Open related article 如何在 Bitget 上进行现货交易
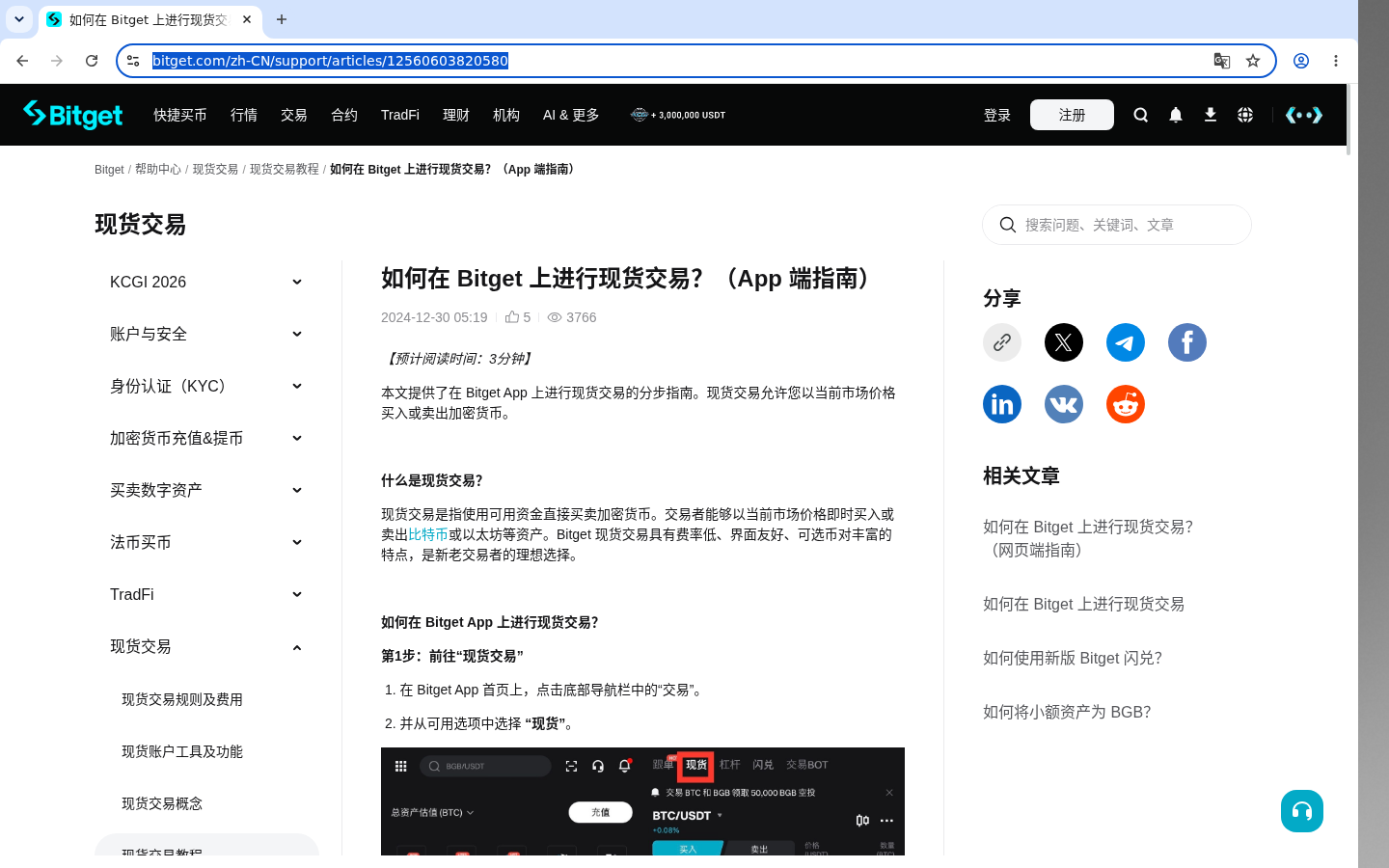This screenshot has width=1389, height=868. point(1083,604)
